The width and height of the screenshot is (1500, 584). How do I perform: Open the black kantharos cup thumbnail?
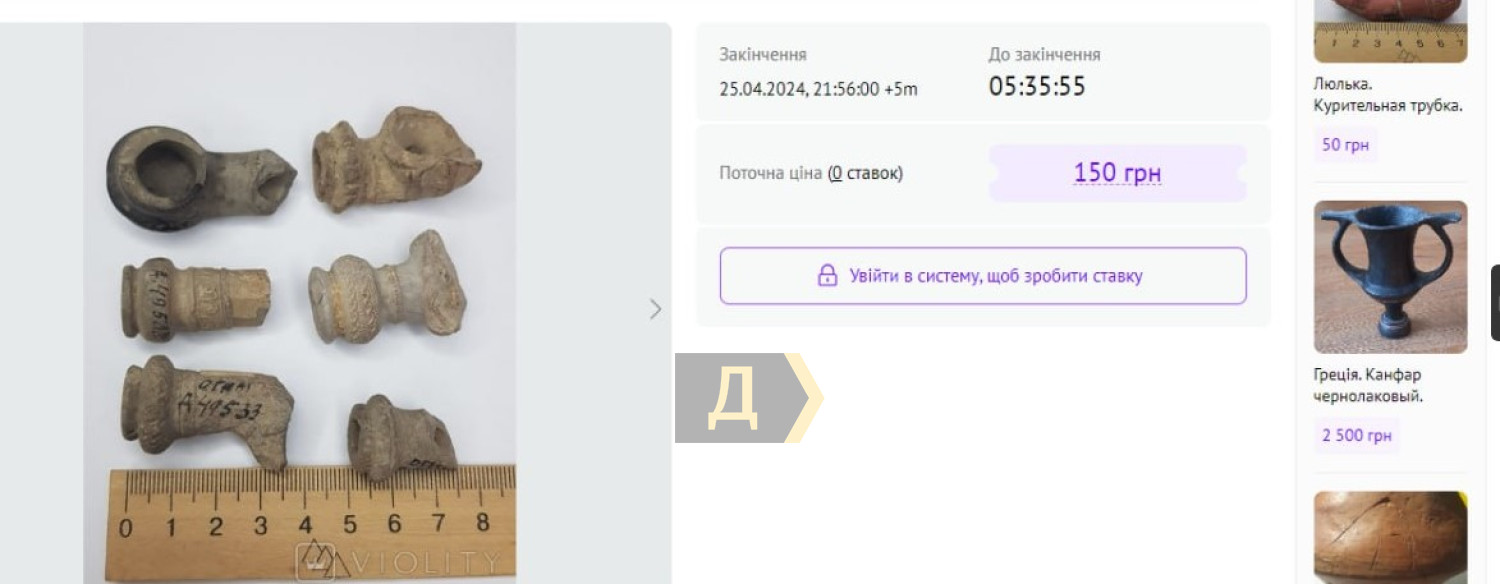point(1390,277)
